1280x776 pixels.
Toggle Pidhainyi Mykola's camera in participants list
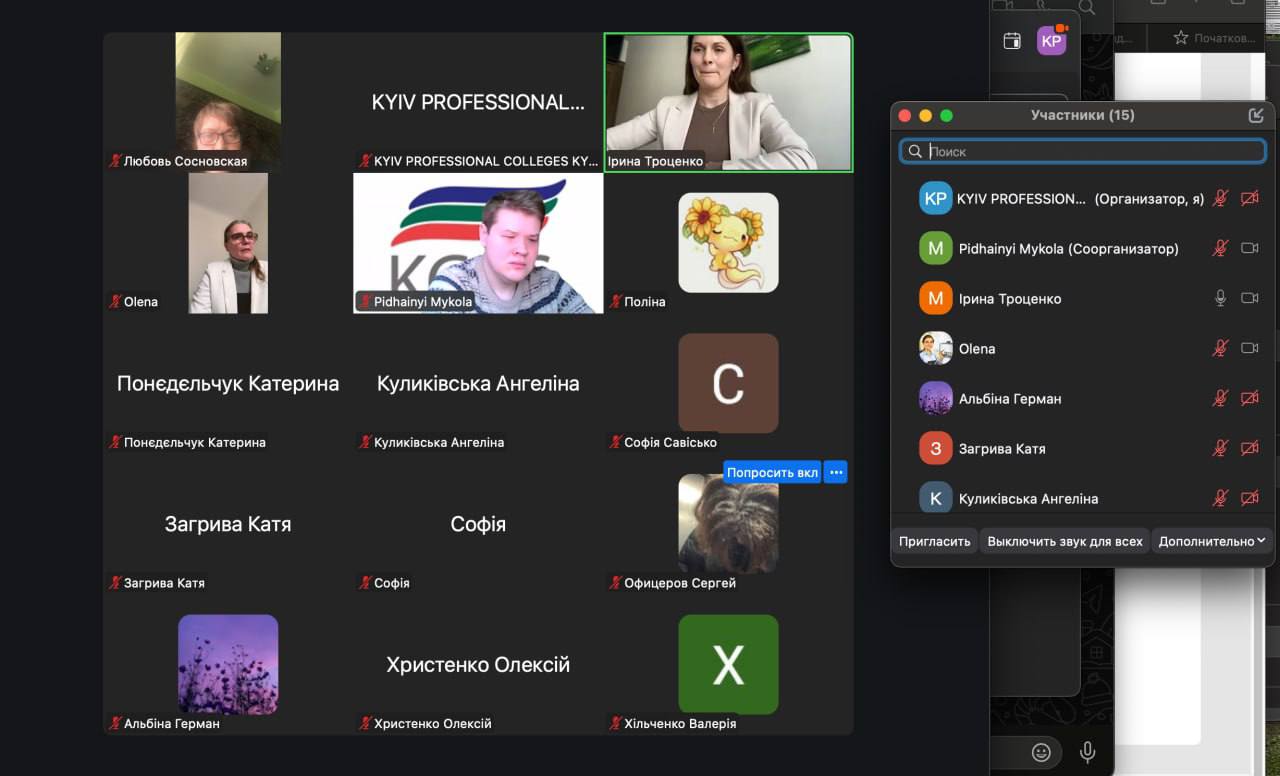[1249, 248]
